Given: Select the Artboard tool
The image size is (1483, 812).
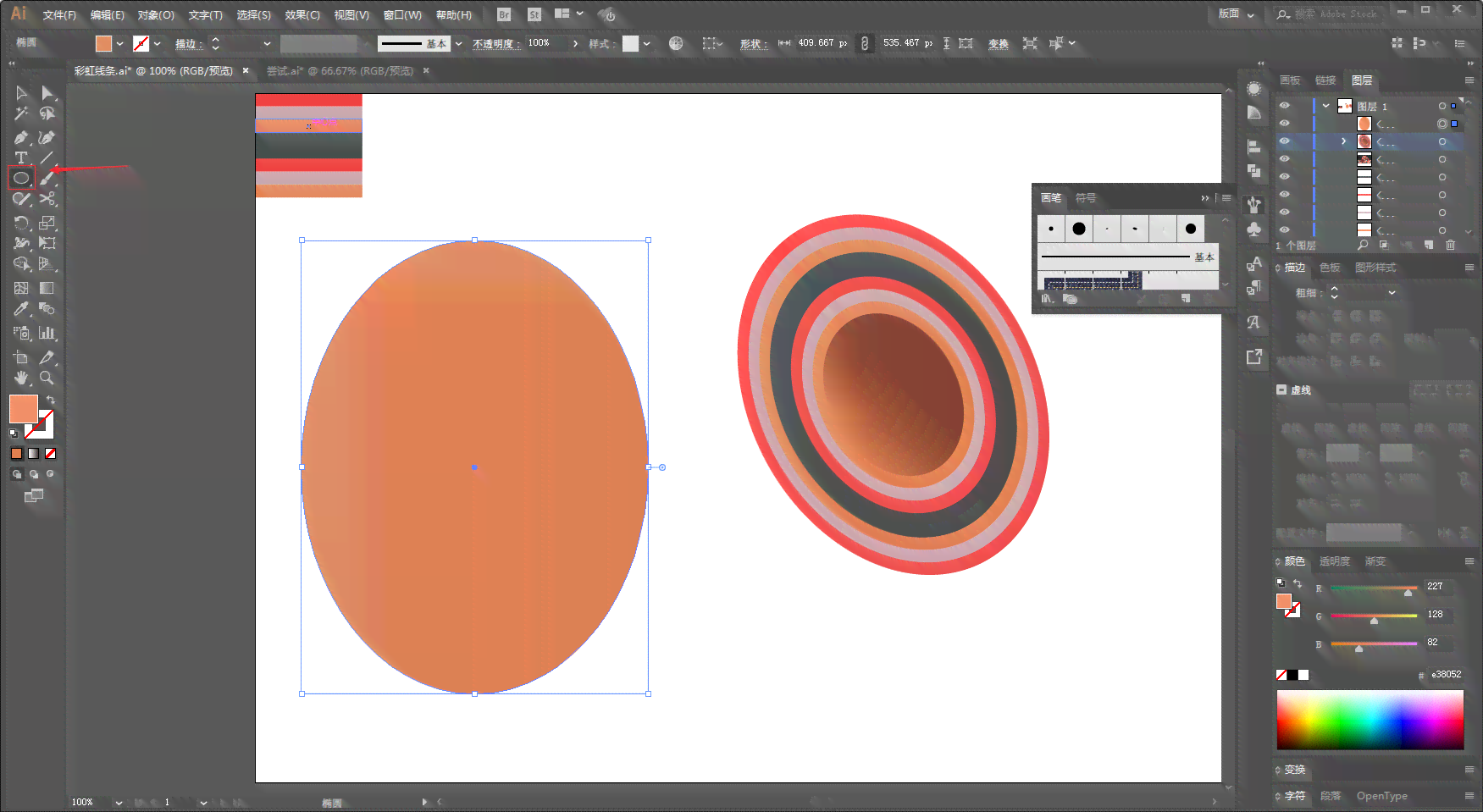Looking at the screenshot, I should point(21,357).
